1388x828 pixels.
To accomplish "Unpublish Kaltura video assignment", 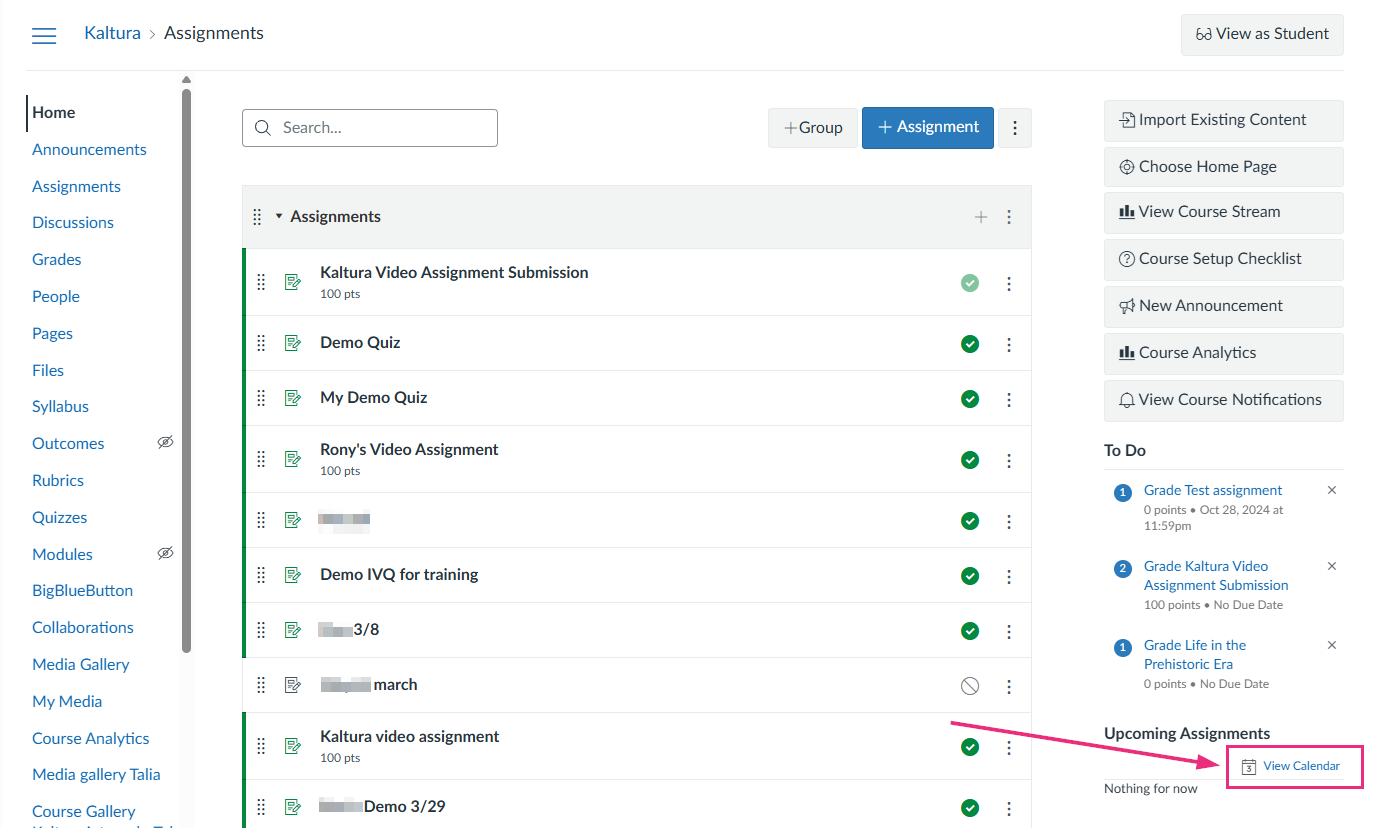I will [969, 747].
